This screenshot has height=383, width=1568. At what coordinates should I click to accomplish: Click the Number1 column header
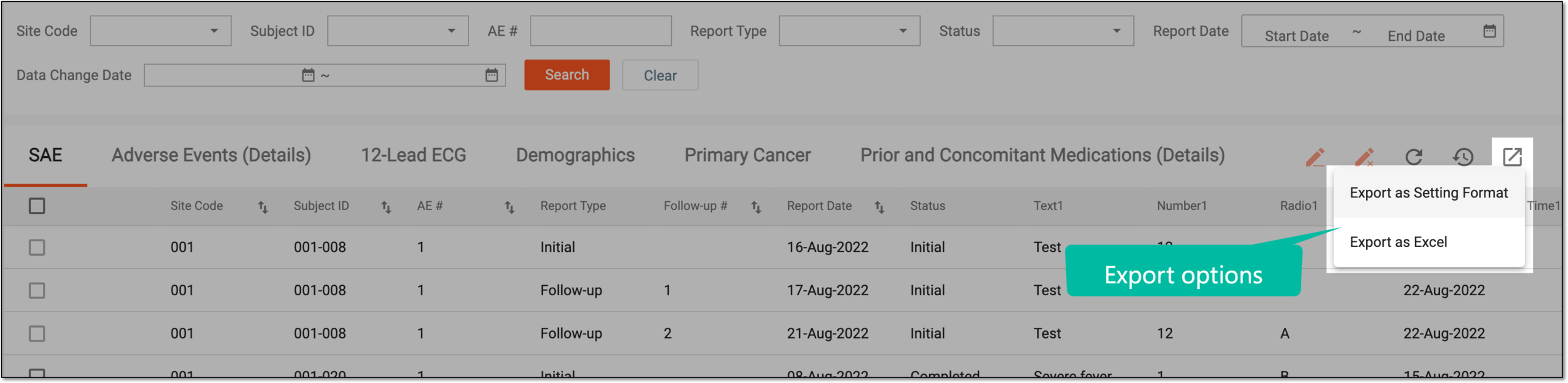[x=1182, y=206]
